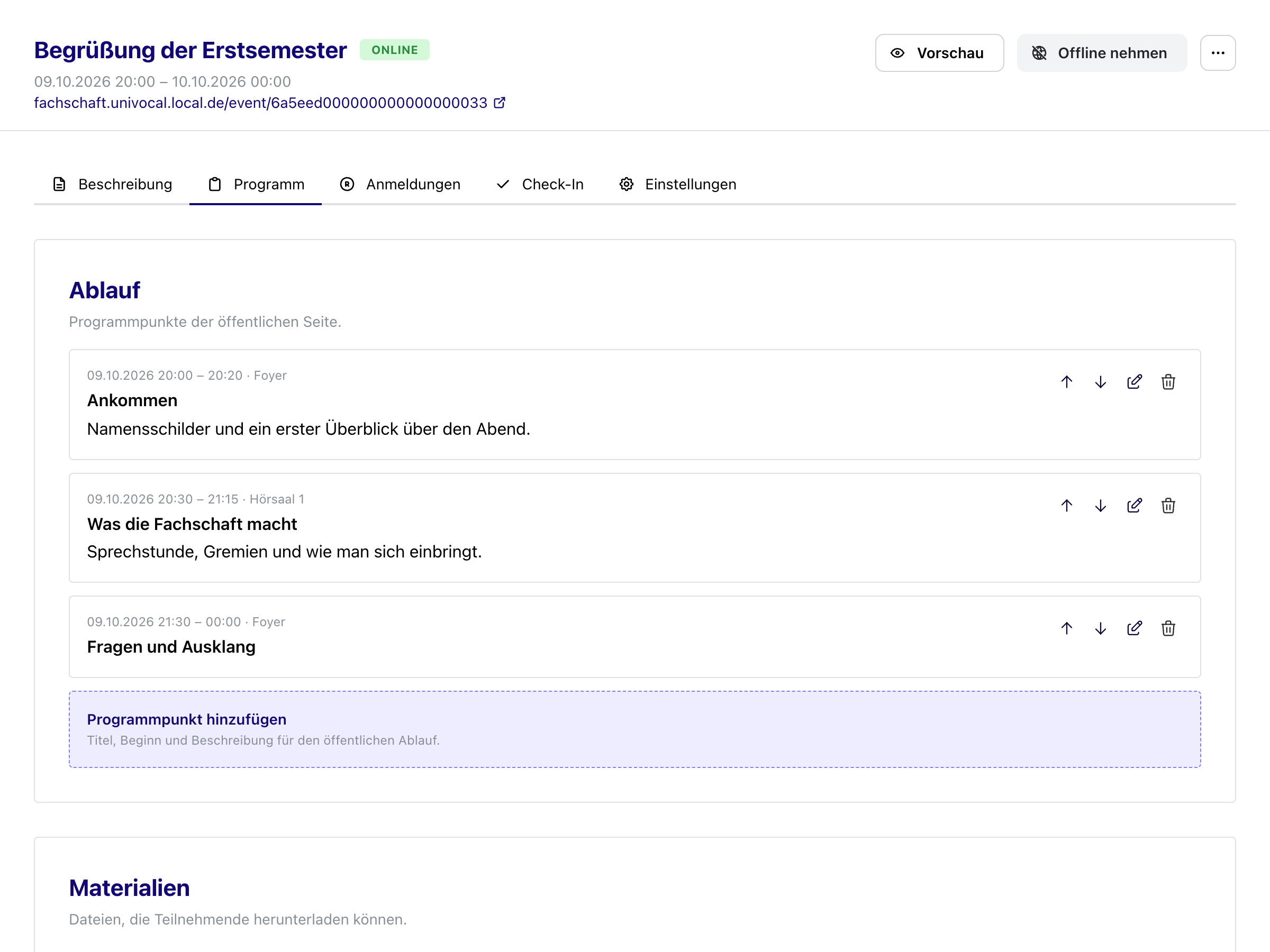Move Ankommen item up with arrow icon
This screenshot has width=1270, height=952.
point(1066,382)
